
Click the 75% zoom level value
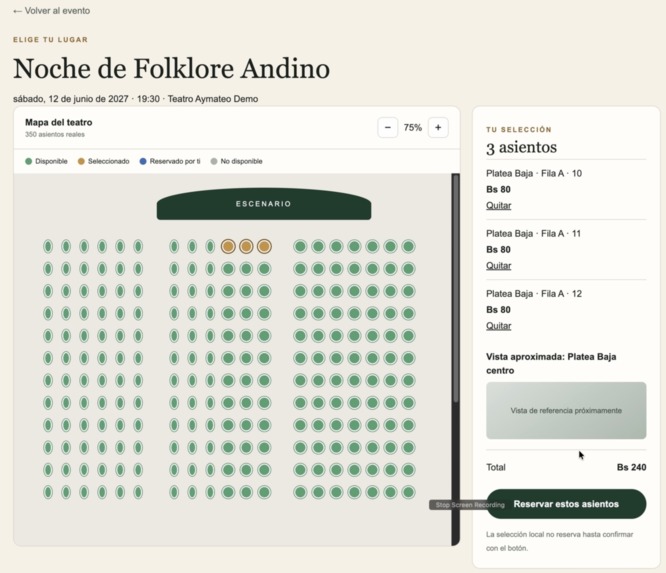pos(412,127)
